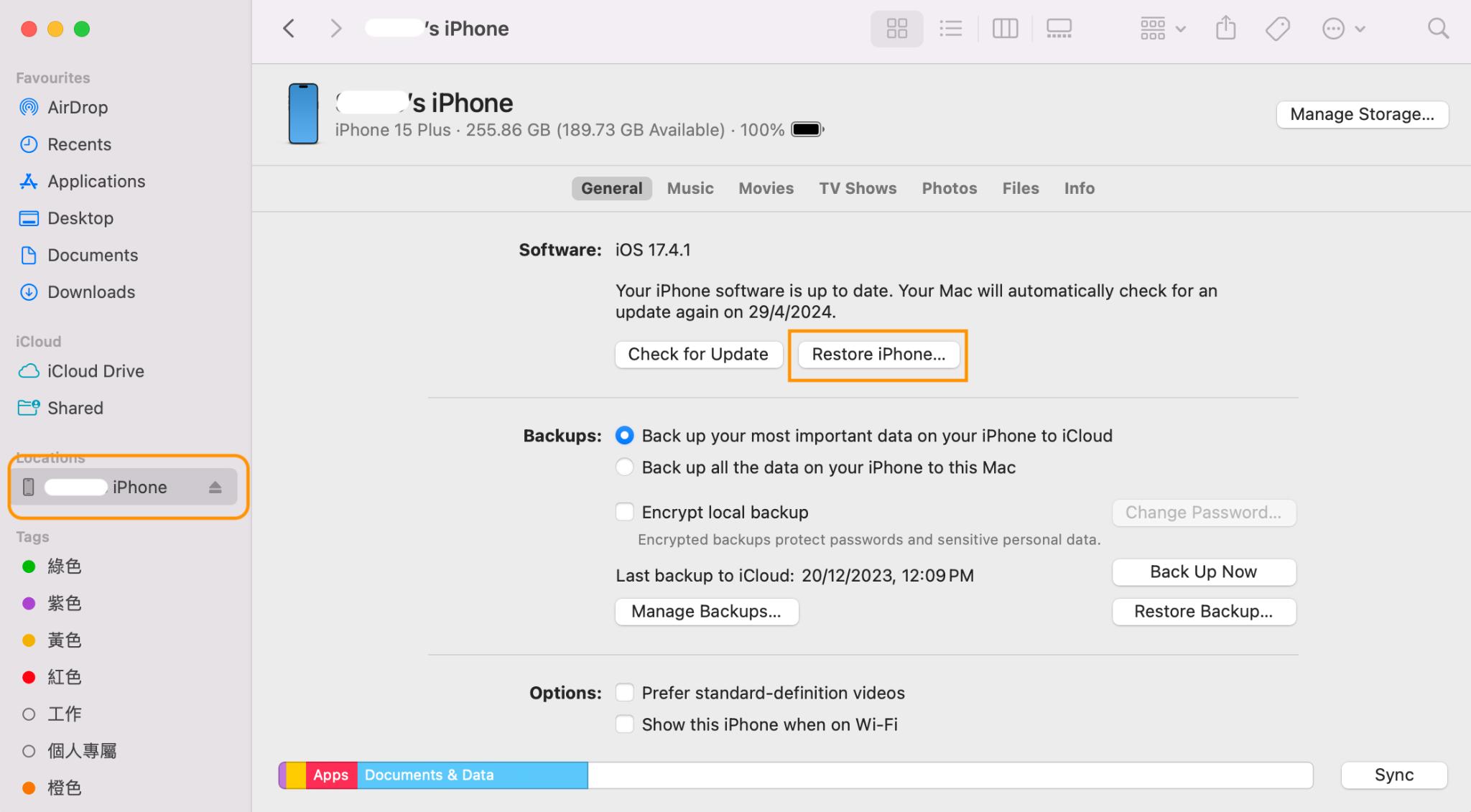
Task: Click the Documents & Data storage bar segment
Action: coord(472,775)
